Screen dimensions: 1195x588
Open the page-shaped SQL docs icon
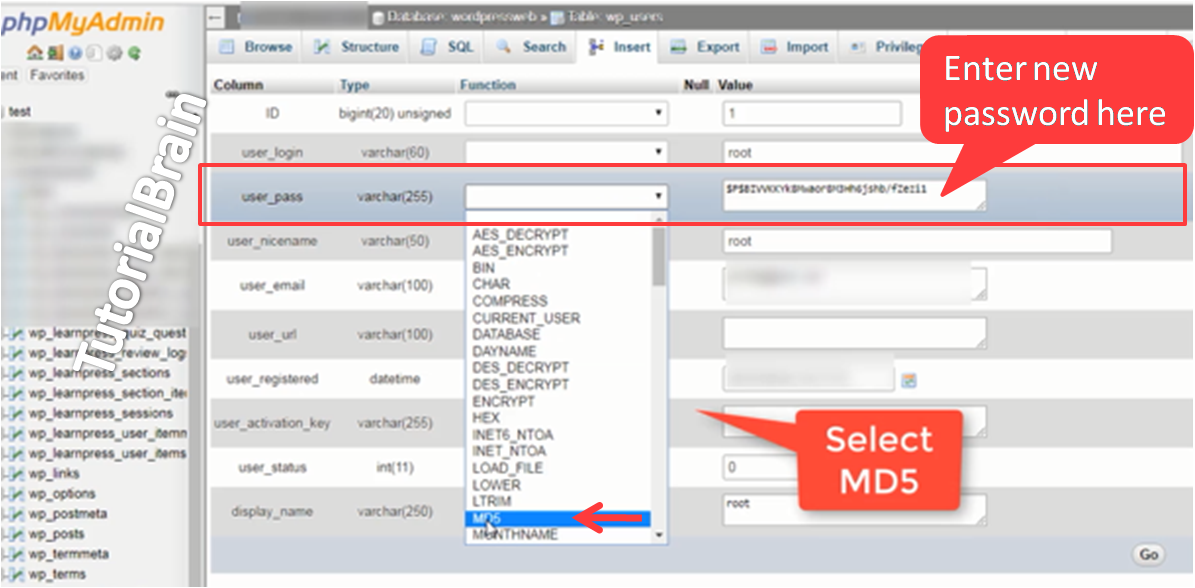point(94,54)
